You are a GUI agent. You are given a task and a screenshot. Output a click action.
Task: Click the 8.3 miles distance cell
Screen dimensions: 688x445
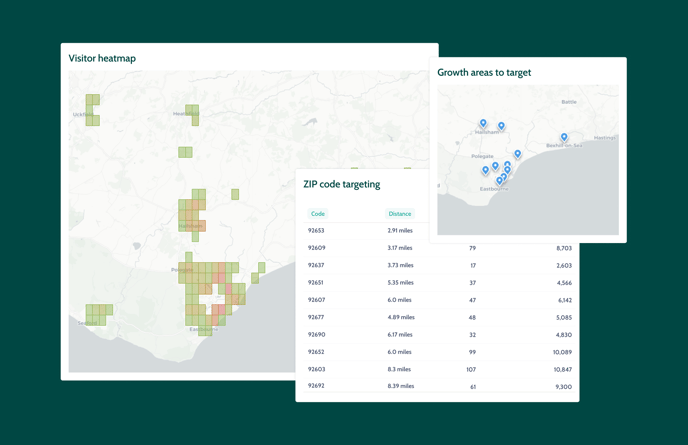click(x=399, y=369)
